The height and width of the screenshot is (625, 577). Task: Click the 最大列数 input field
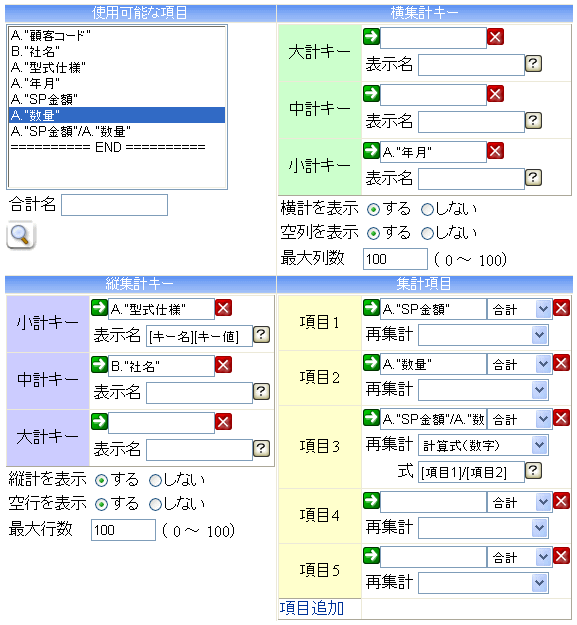click(395, 259)
